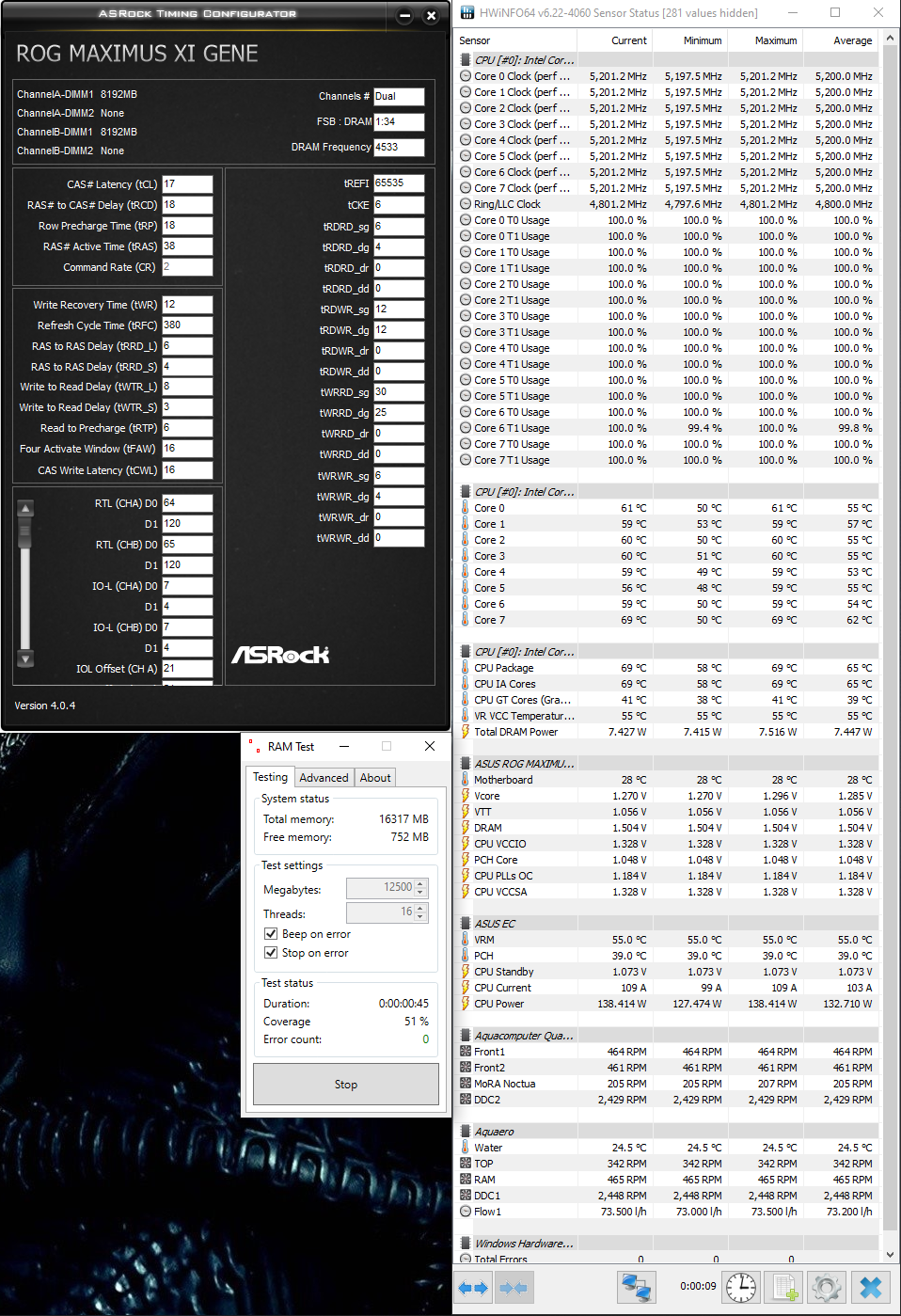The height and width of the screenshot is (1316, 901).
Task: Click the Minimum column header
Action: coord(689,40)
